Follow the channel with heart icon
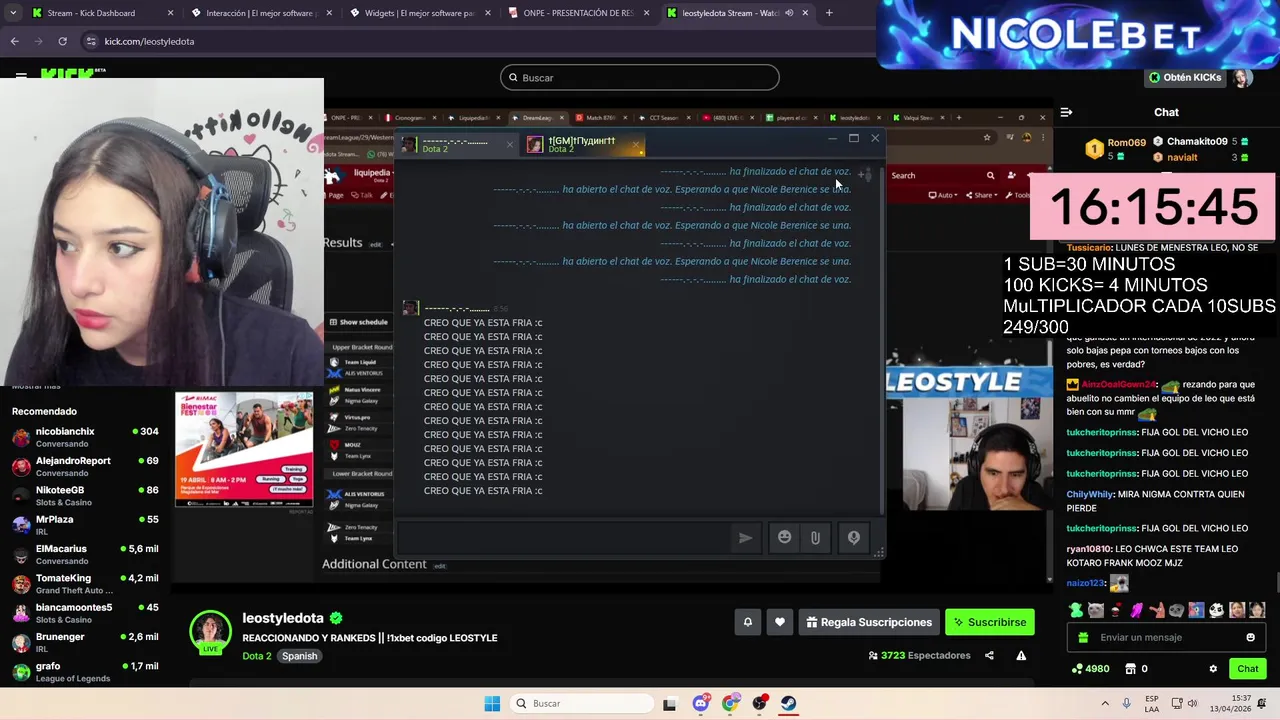 pyautogui.click(x=780, y=622)
